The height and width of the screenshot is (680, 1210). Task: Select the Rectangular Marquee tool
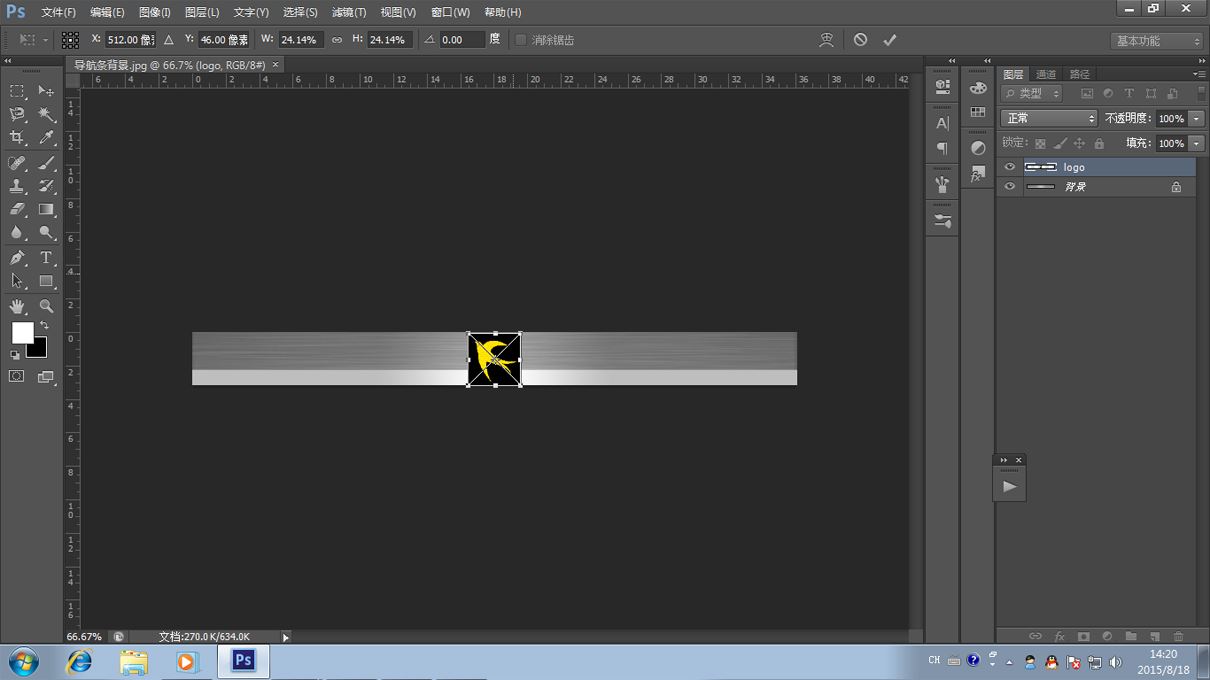pyautogui.click(x=17, y=91)
